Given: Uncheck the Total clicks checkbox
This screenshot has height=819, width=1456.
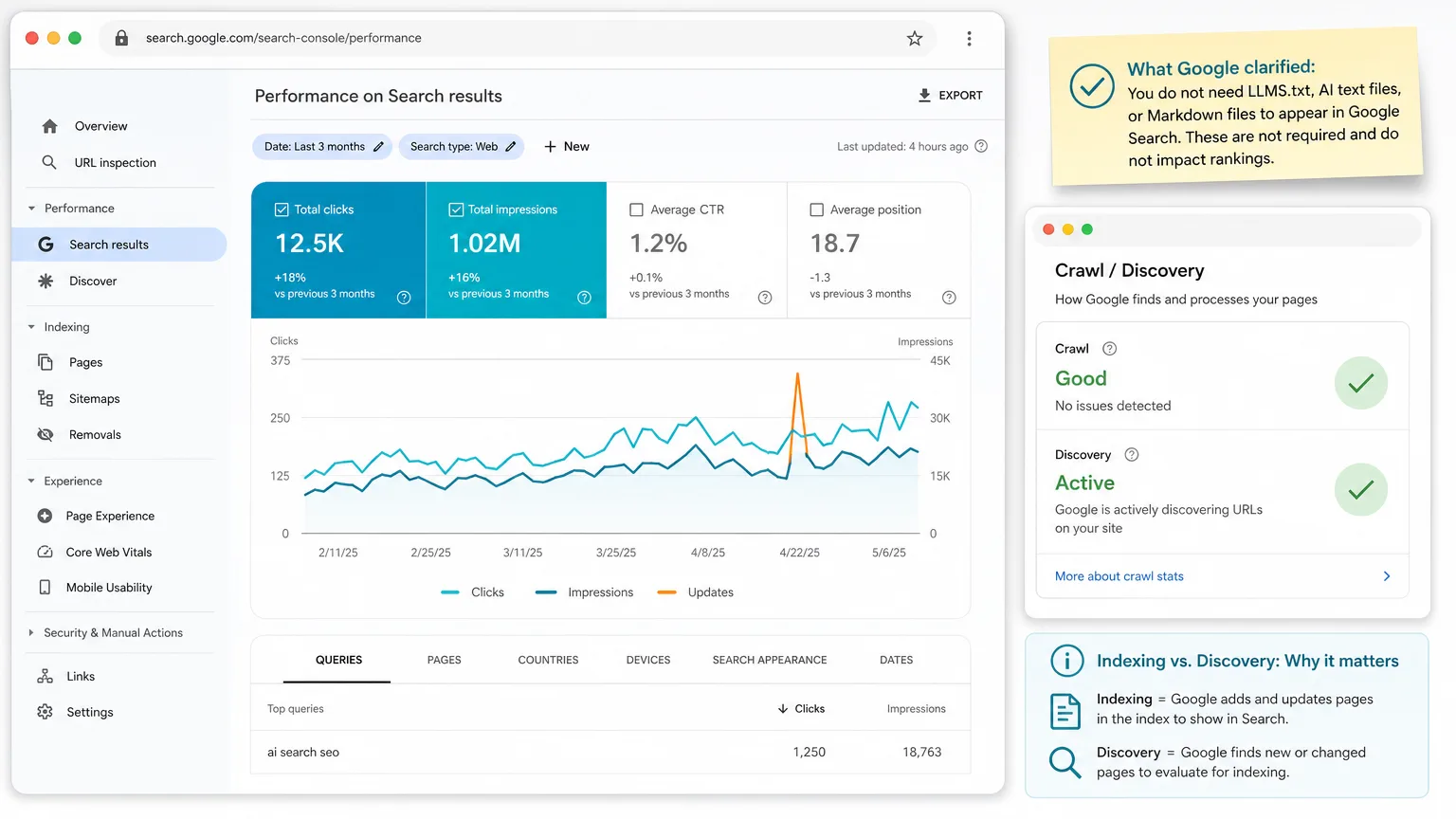Looking at the screenshot, I should (x=282, y=209).
